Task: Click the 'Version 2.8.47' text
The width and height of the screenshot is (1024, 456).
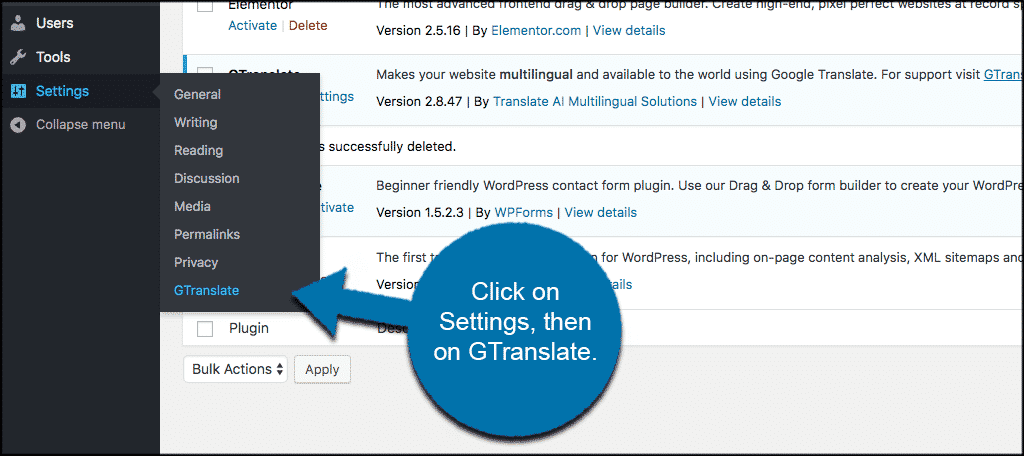Action: pyautogui.click(x=419, y=102)
